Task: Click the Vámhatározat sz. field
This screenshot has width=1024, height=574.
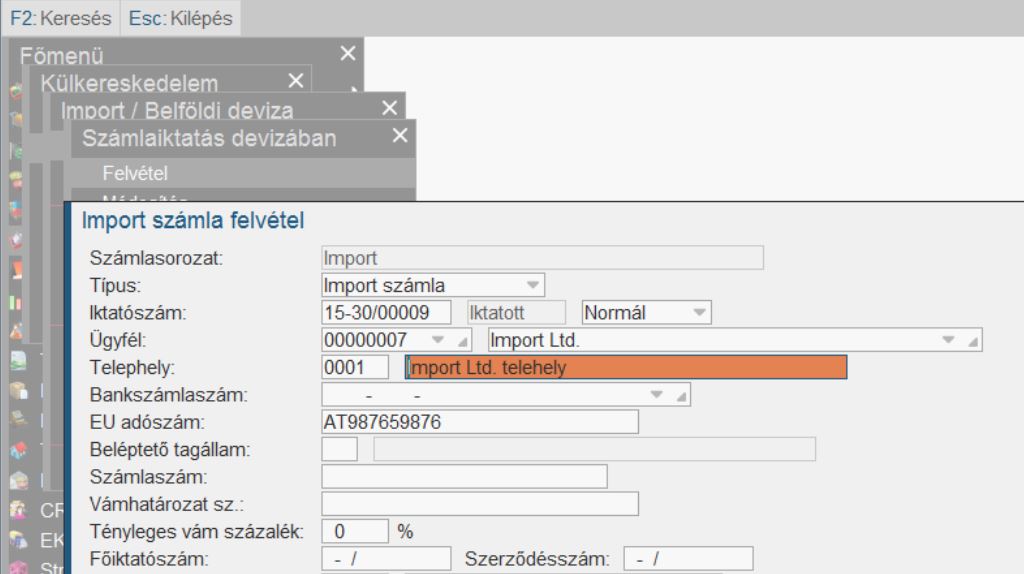Action: (x=480, y=504)
